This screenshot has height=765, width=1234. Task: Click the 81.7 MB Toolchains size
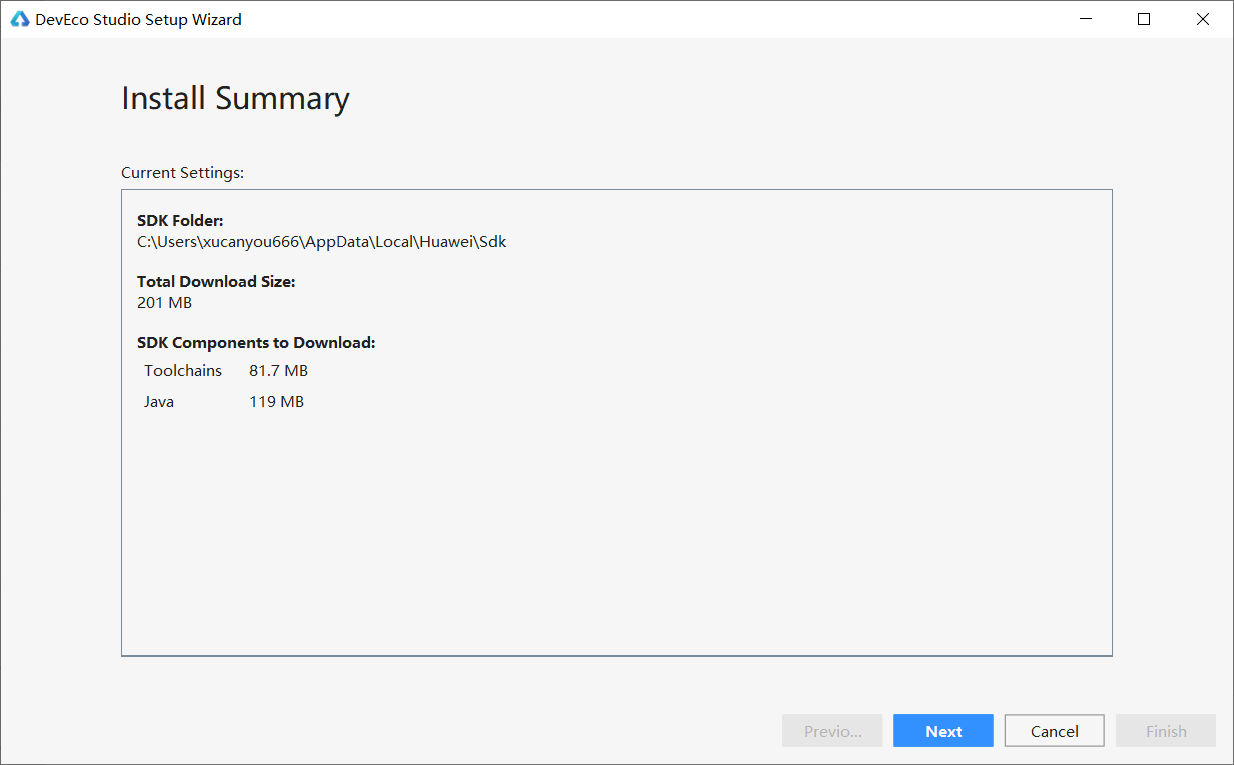pos(278,371)
